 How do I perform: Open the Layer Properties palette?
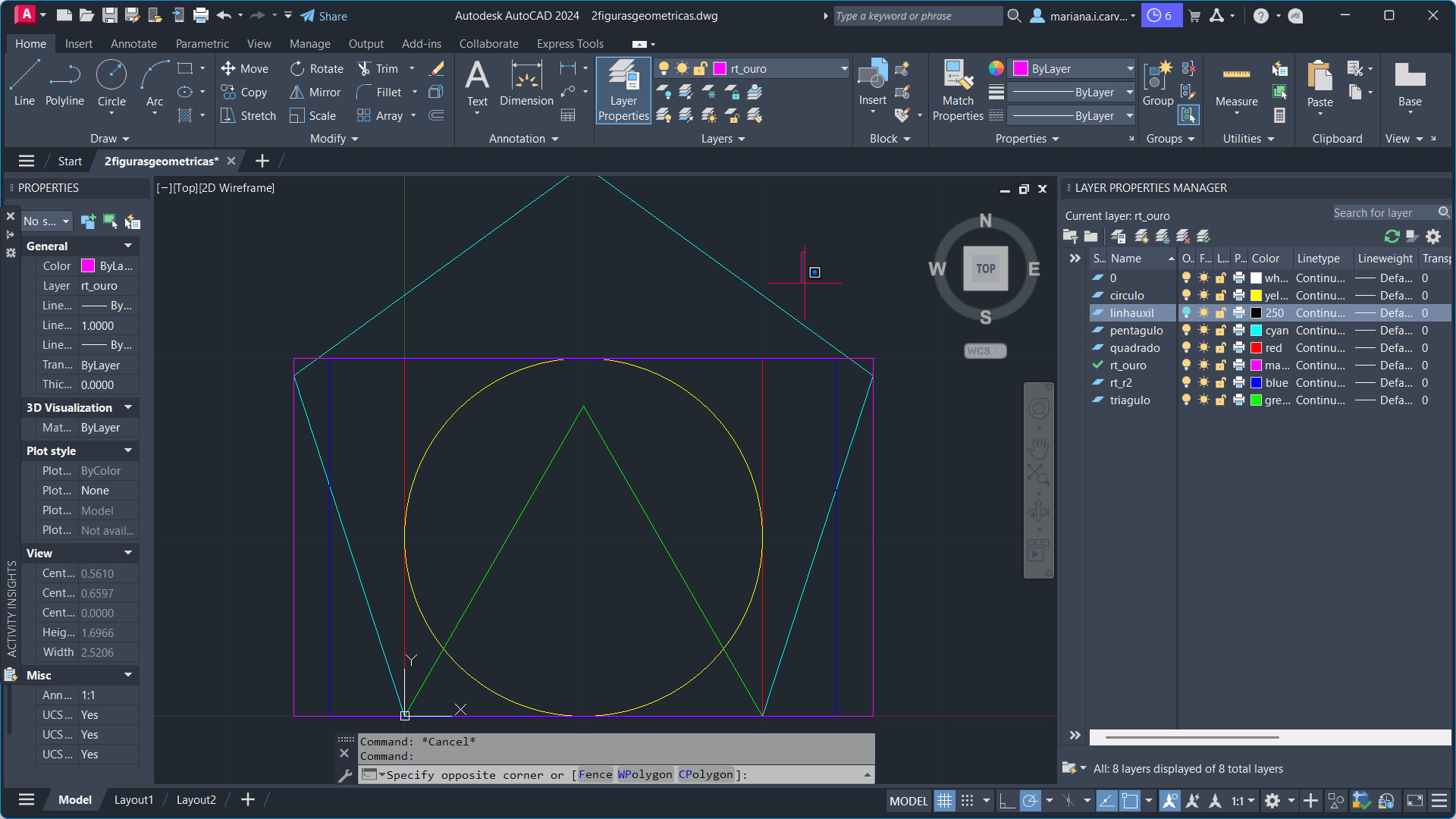point(623,89)
